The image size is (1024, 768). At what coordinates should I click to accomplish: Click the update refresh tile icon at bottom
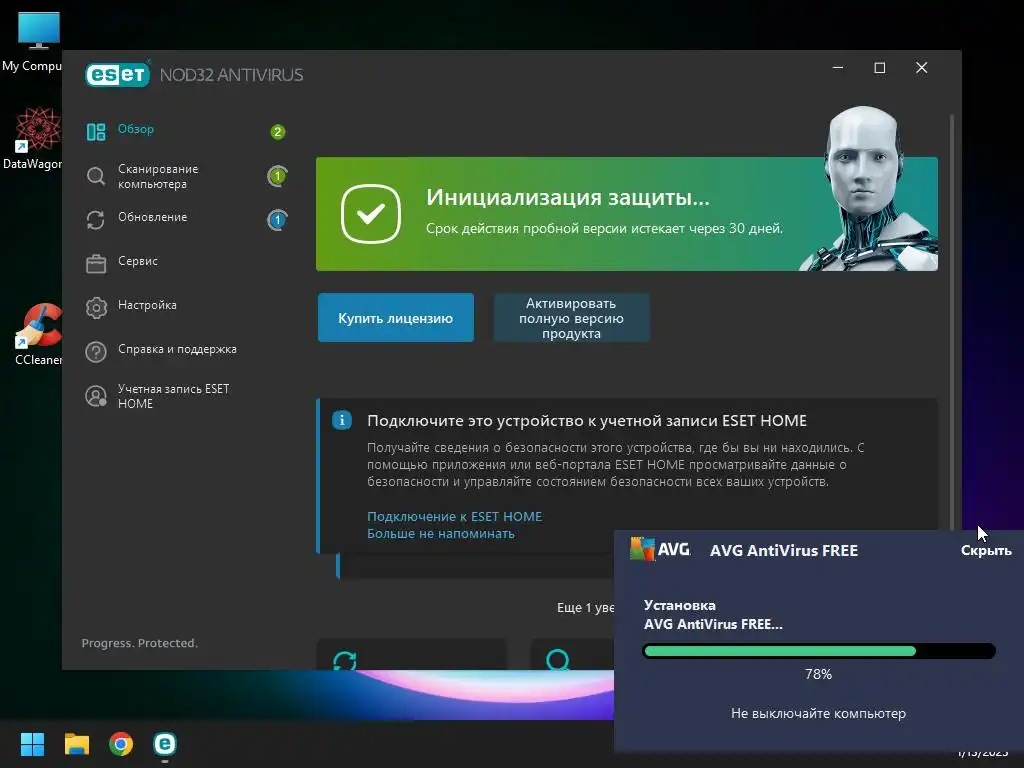(x=345, y=660)
